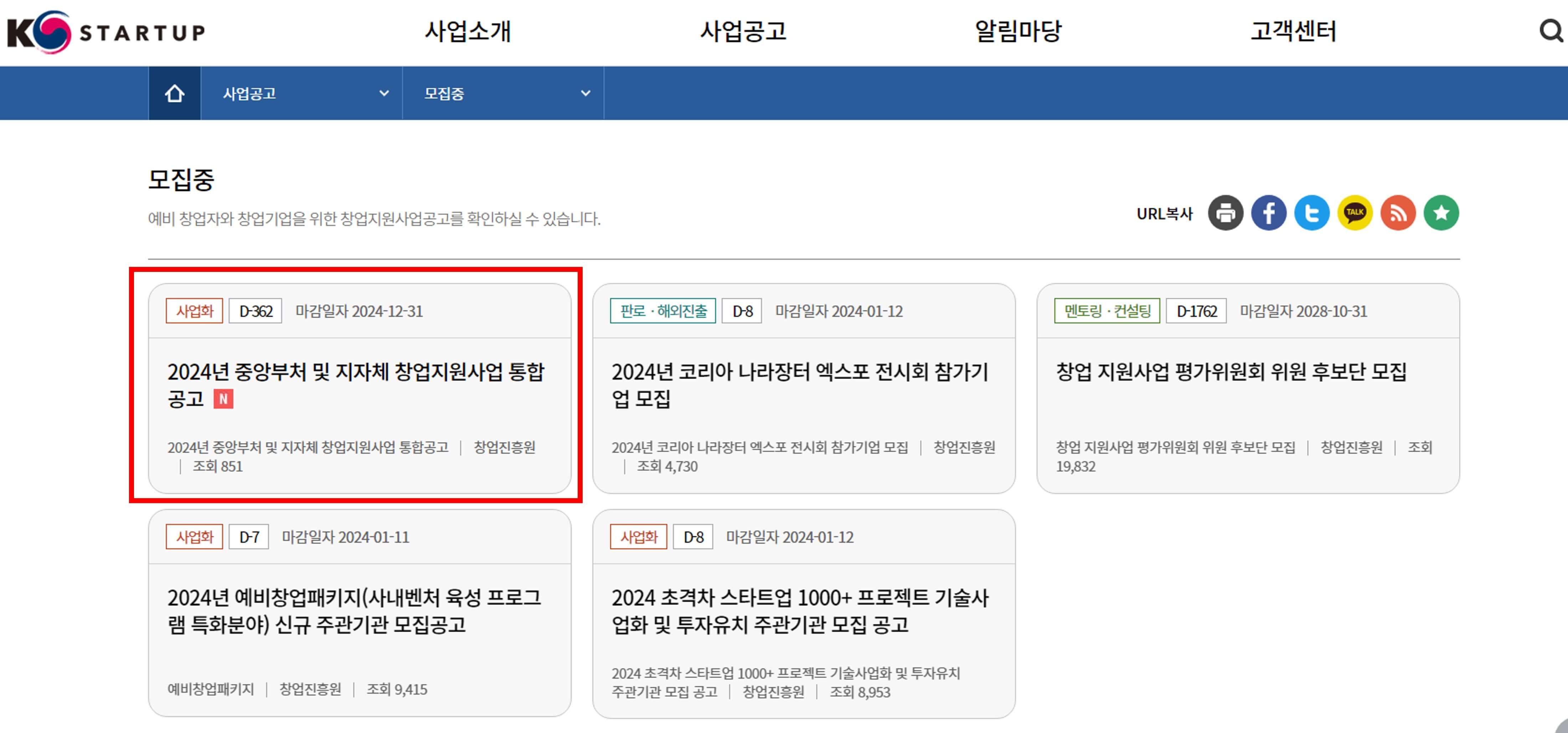Screen dimensions: 1568x733
Task: Share page via Facebook icon
Action: tap(1269, 213)
